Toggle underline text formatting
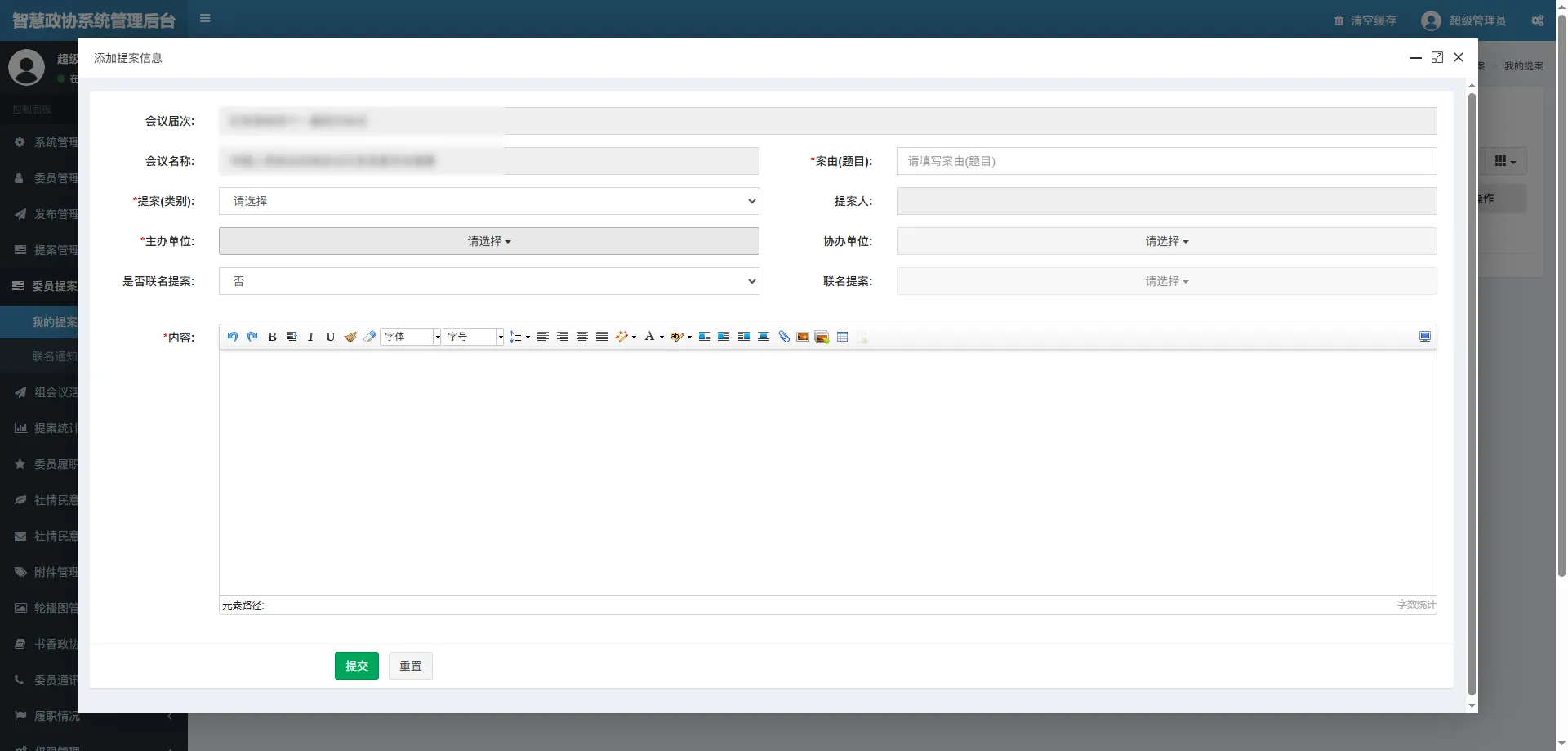The height and width of the screenshot is (751, 1568). coord(330,337)
